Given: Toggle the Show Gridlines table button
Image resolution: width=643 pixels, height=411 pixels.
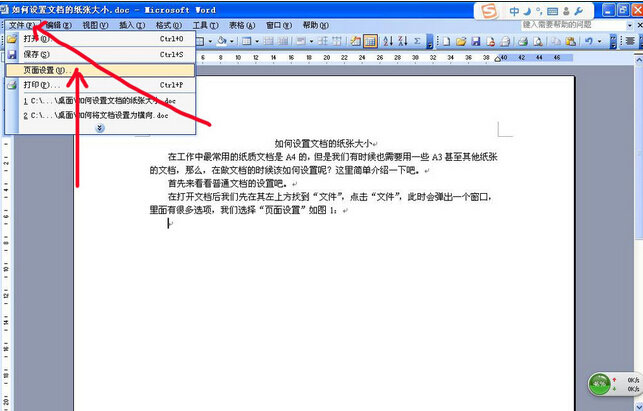Looking at the screenshot, I should click(370, 41).
